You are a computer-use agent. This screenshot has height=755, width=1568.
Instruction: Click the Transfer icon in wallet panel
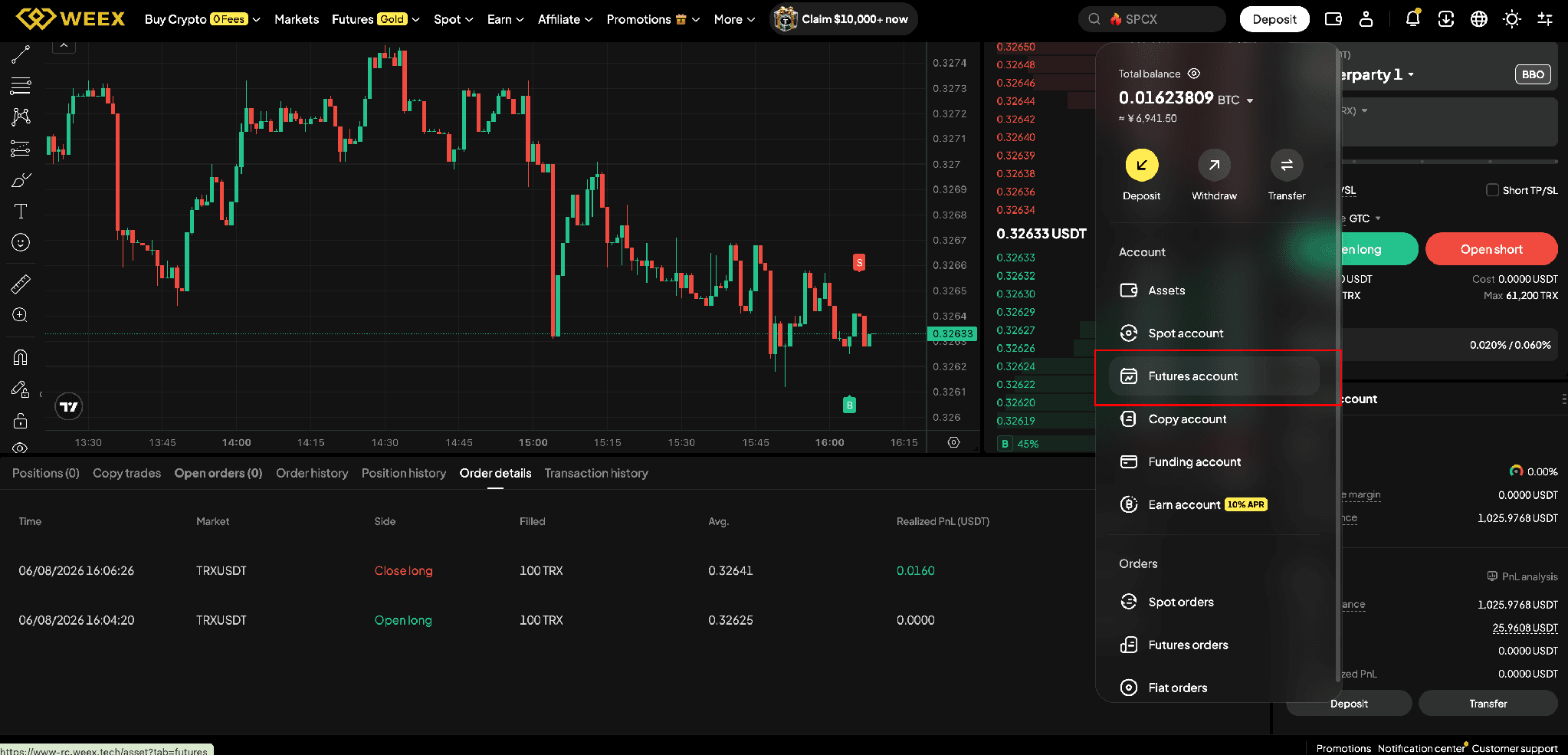pyautogui.click(x=1287, y=165)
